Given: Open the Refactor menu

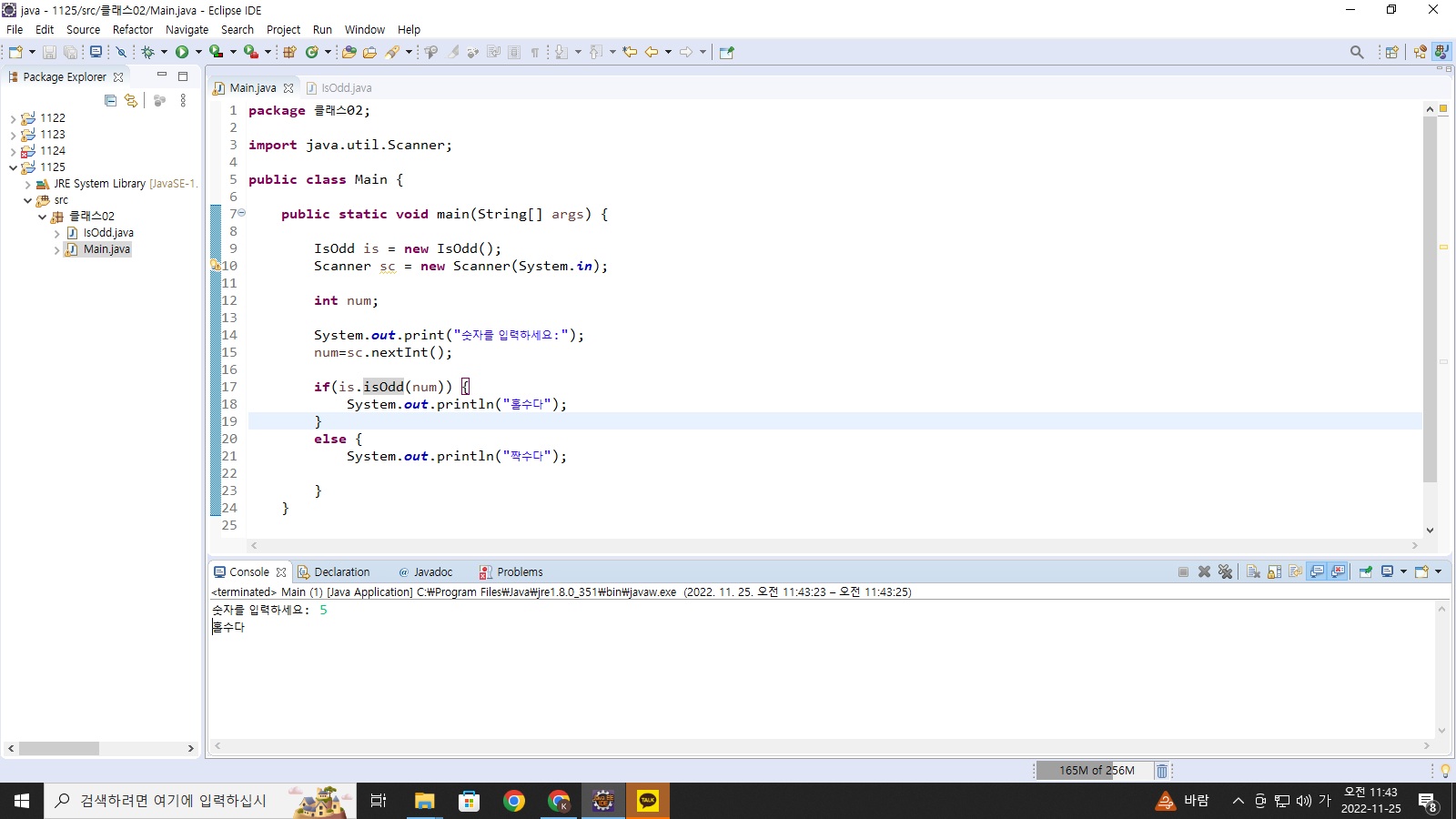Looking at the screenshot, I should (133, 29).
